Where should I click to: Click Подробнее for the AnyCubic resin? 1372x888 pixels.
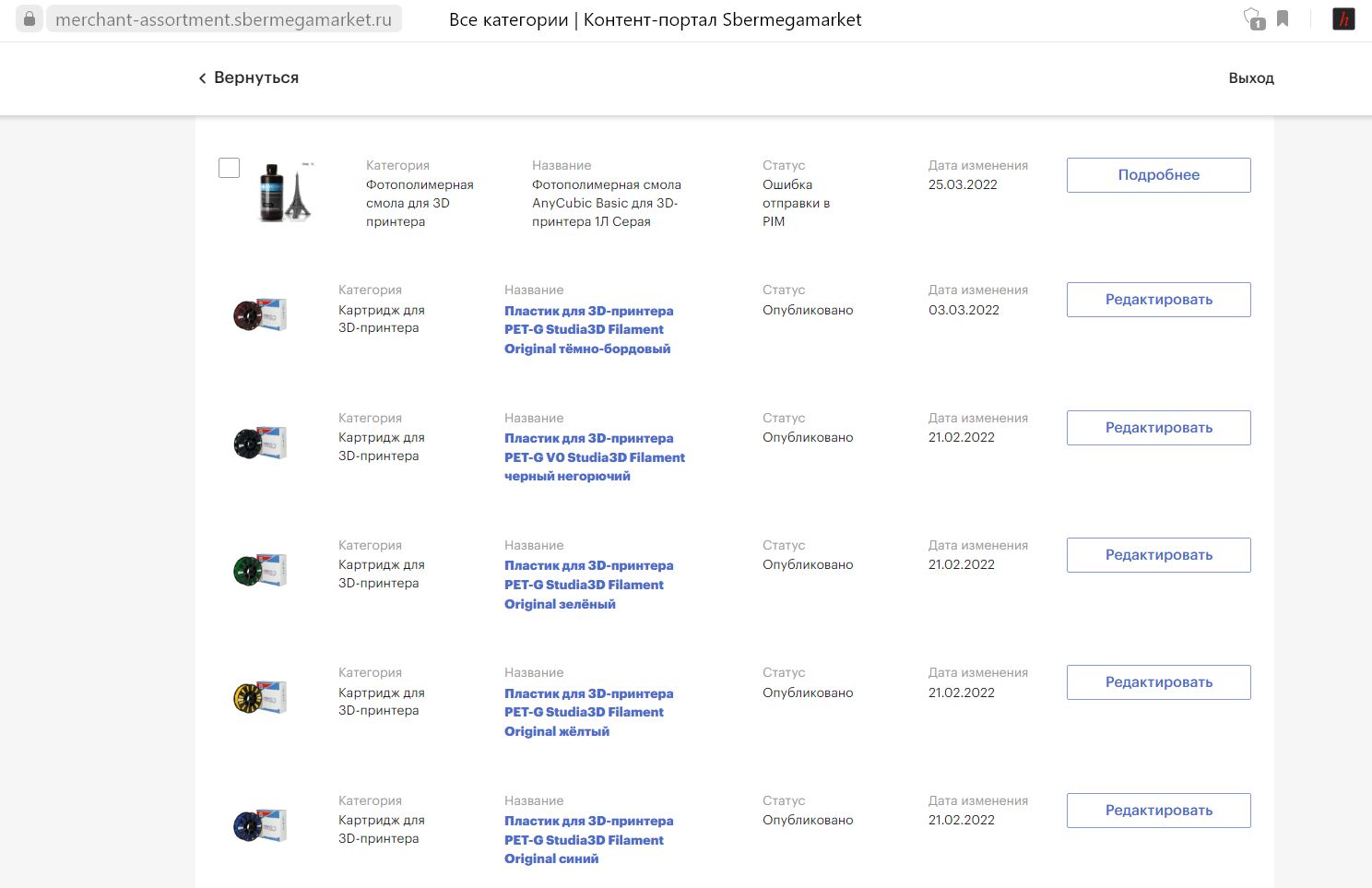1158,175
